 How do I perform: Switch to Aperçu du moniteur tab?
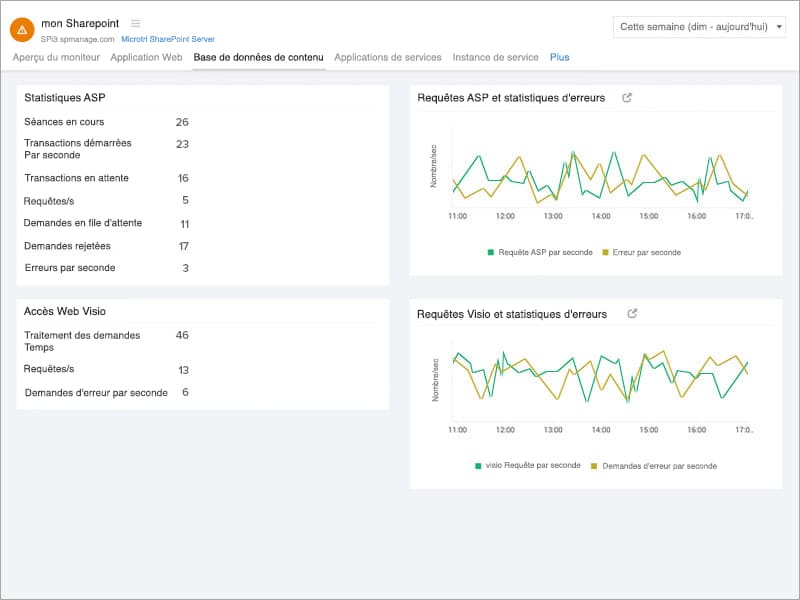pos(56,58)
